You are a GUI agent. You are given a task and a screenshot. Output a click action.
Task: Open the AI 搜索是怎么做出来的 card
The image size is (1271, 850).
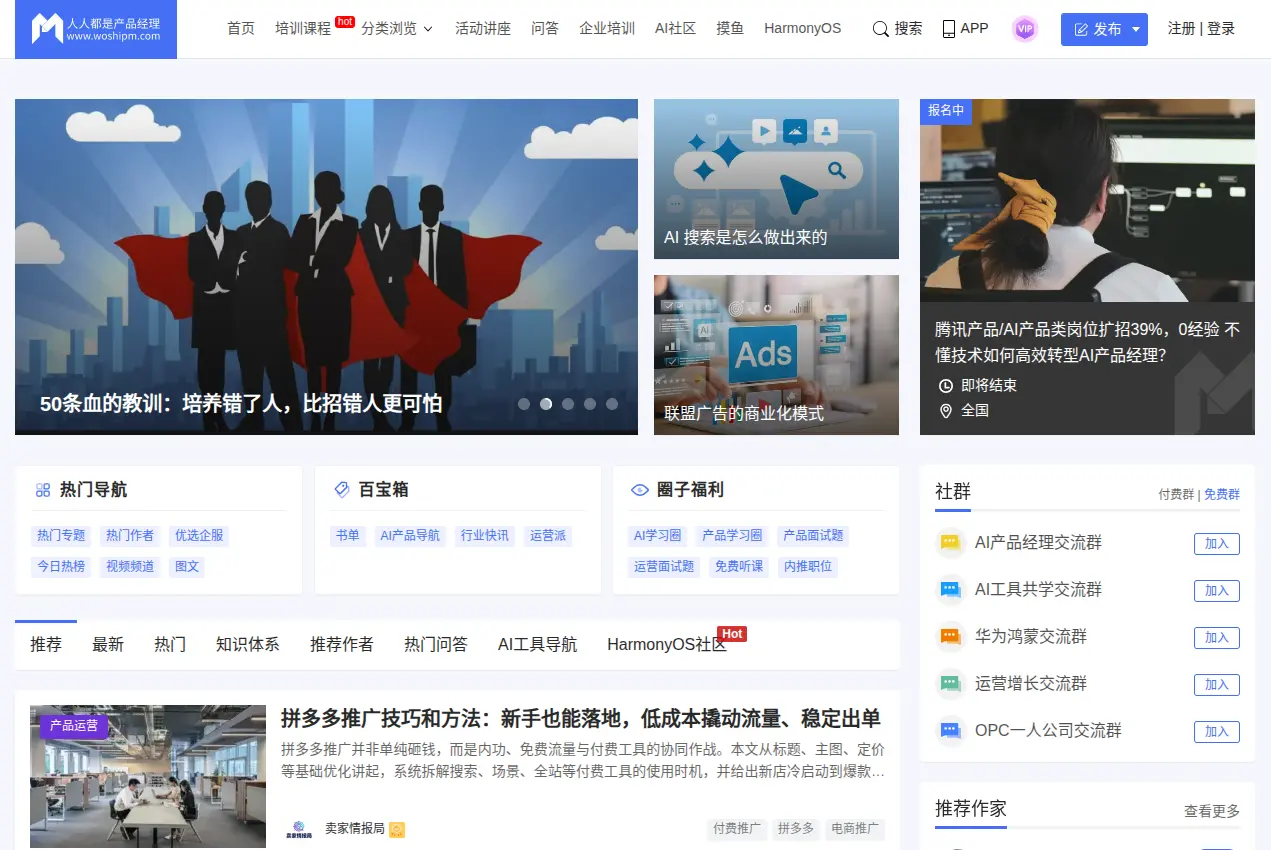tap(776, 179)
